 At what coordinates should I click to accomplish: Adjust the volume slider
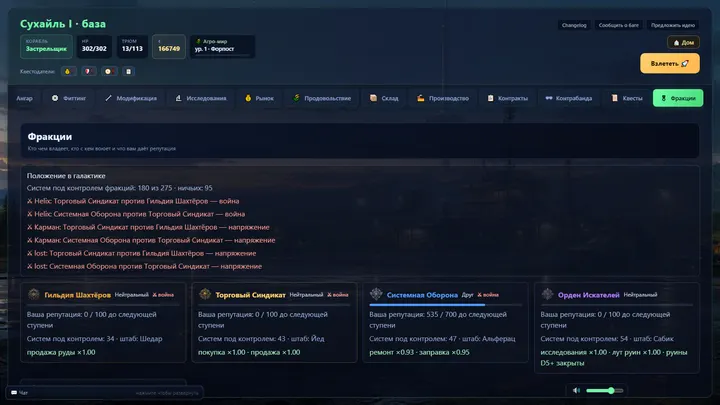[x=605, y=391]
